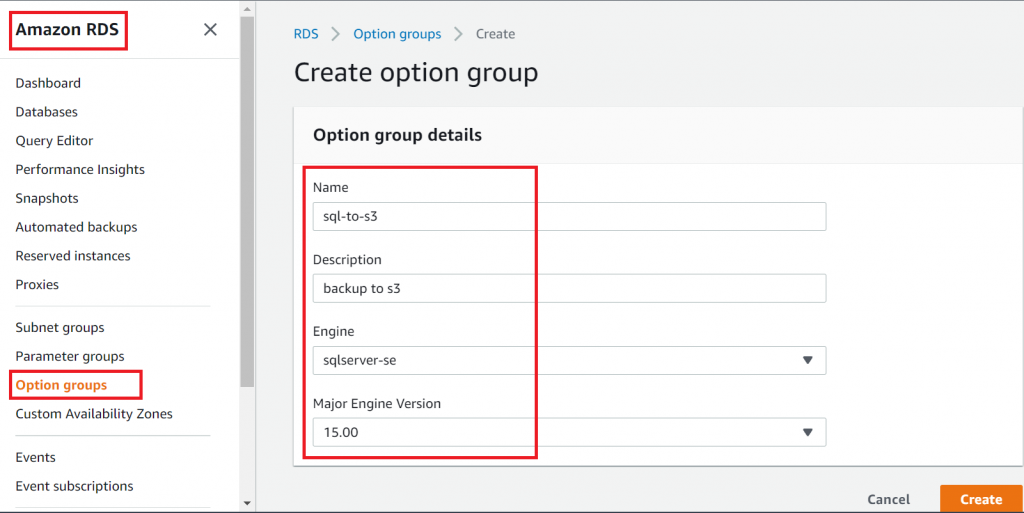Open the Major Engine Version dropdown
Screen dimensions: 1024x513
[569, 432]
